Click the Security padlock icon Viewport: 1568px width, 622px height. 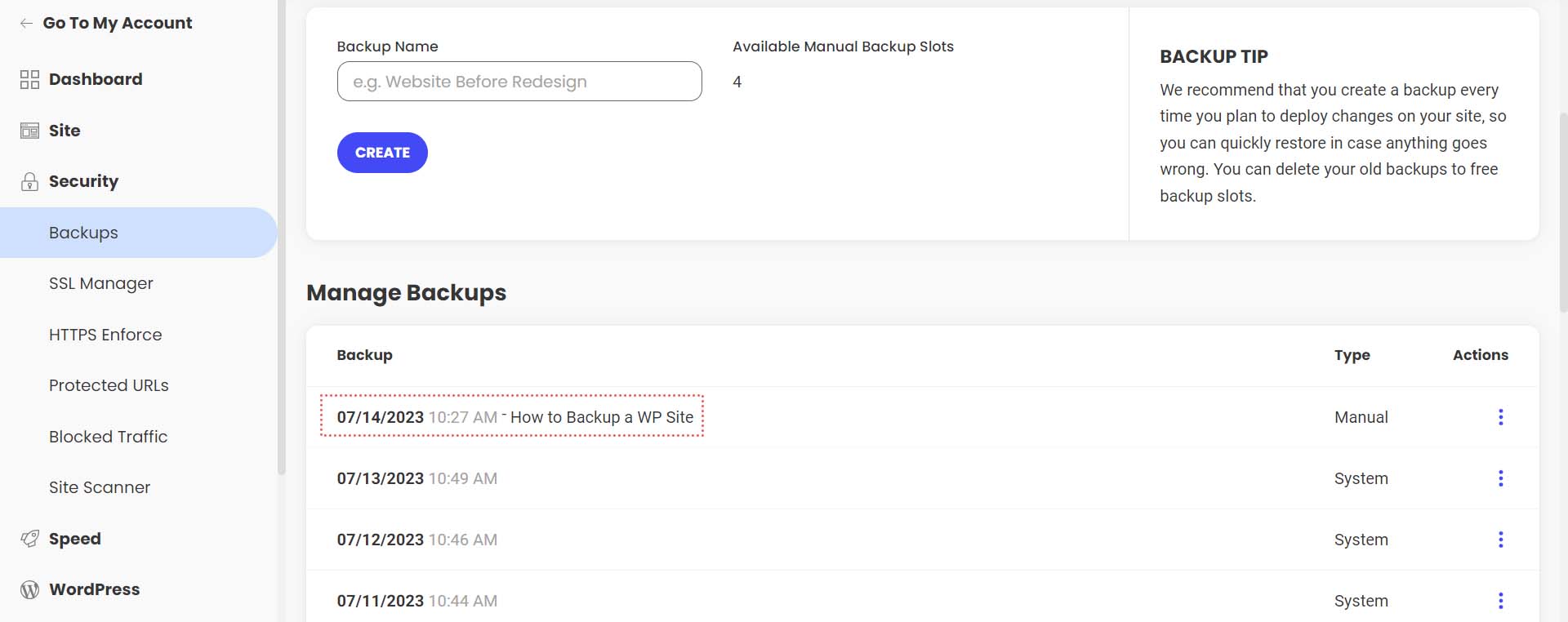pos(29,181)
